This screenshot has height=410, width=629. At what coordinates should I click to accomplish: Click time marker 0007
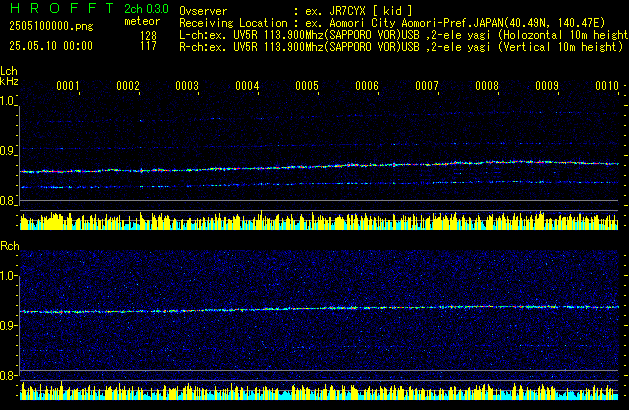coord(427,86)
